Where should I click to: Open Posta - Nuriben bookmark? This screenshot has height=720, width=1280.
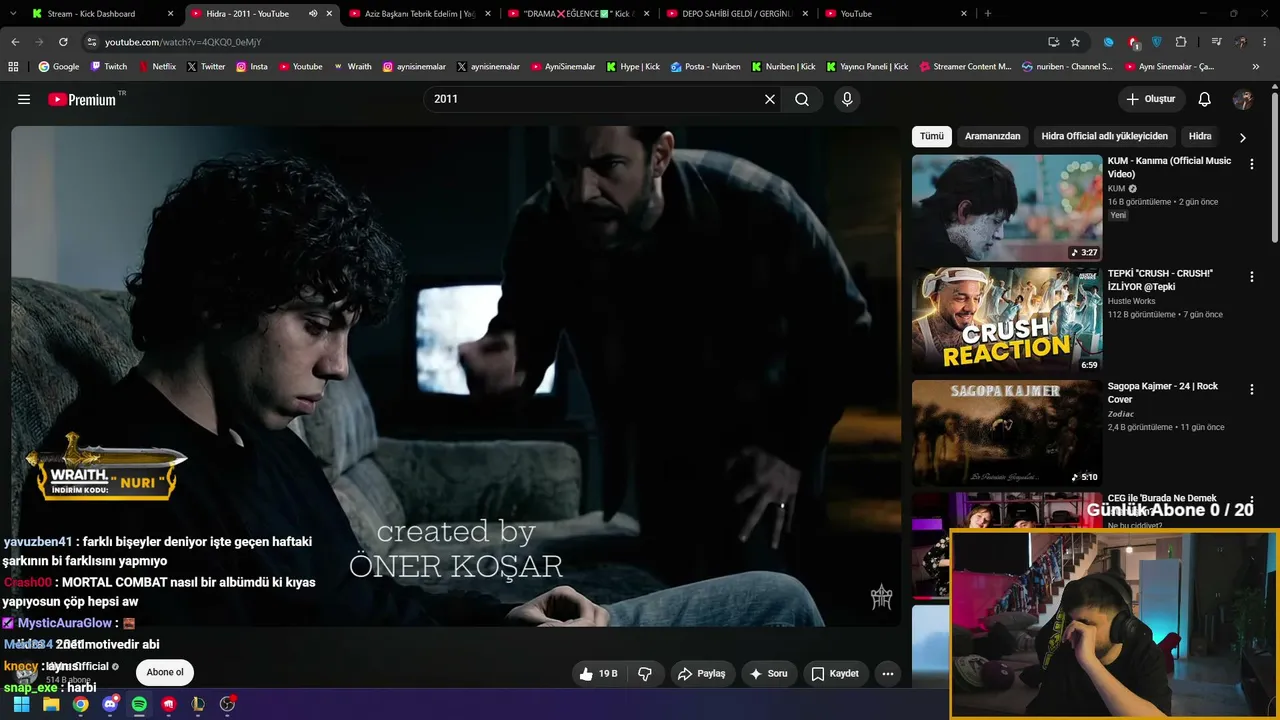(705, 67)
